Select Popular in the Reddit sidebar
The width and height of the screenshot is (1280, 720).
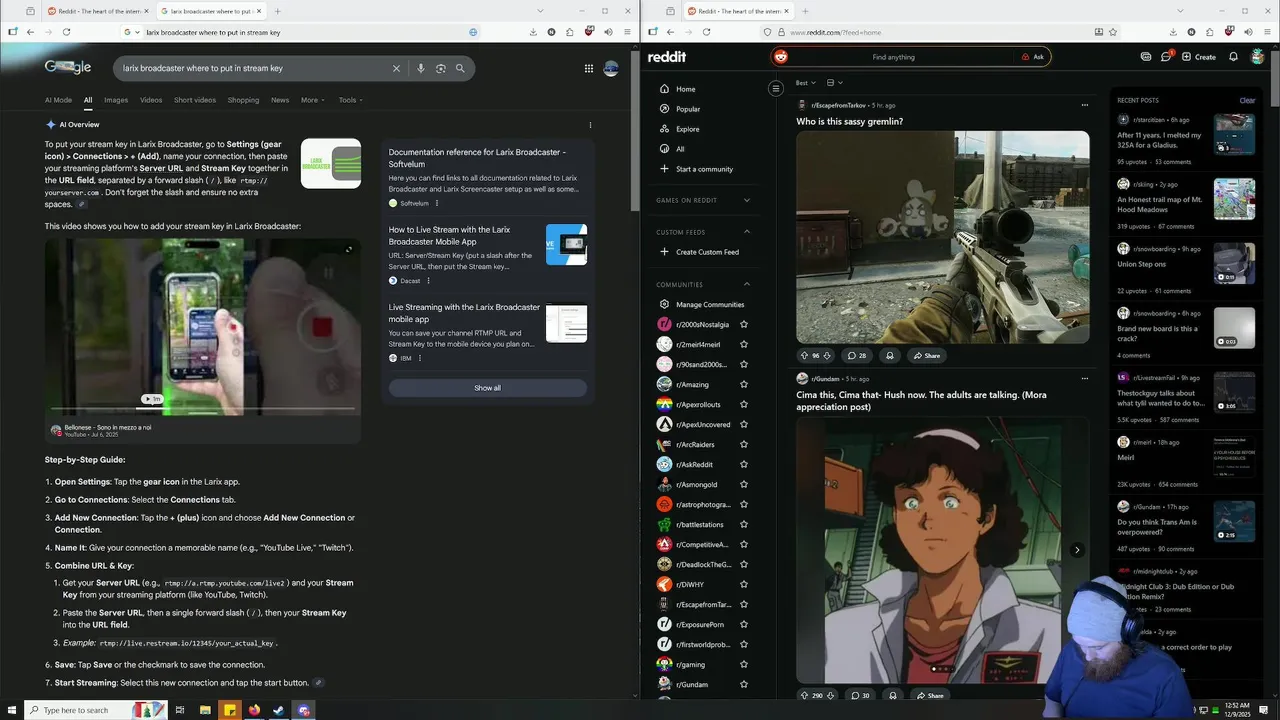click(x=688, y=109)
